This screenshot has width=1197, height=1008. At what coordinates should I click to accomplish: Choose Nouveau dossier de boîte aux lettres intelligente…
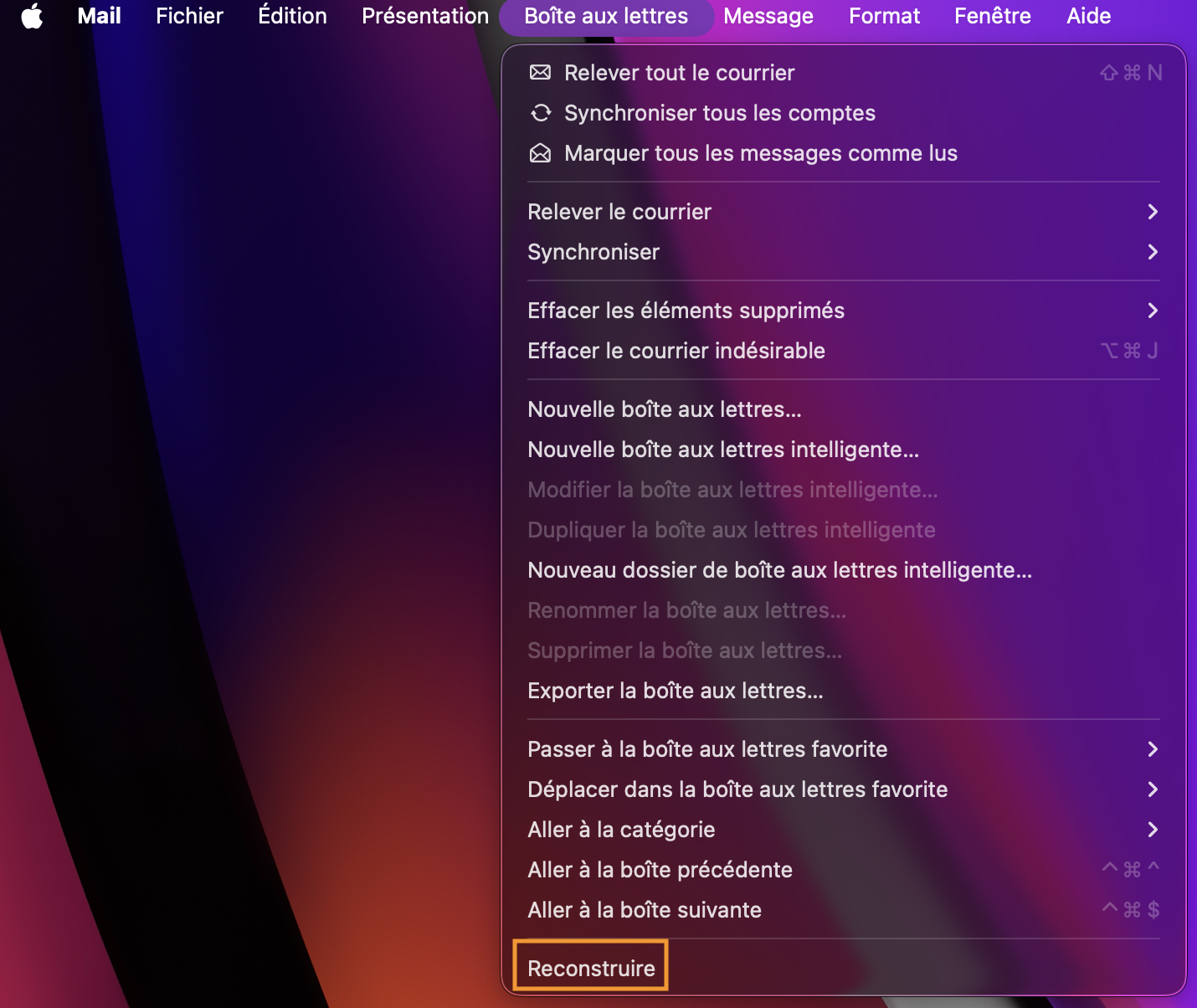point(844,570)
